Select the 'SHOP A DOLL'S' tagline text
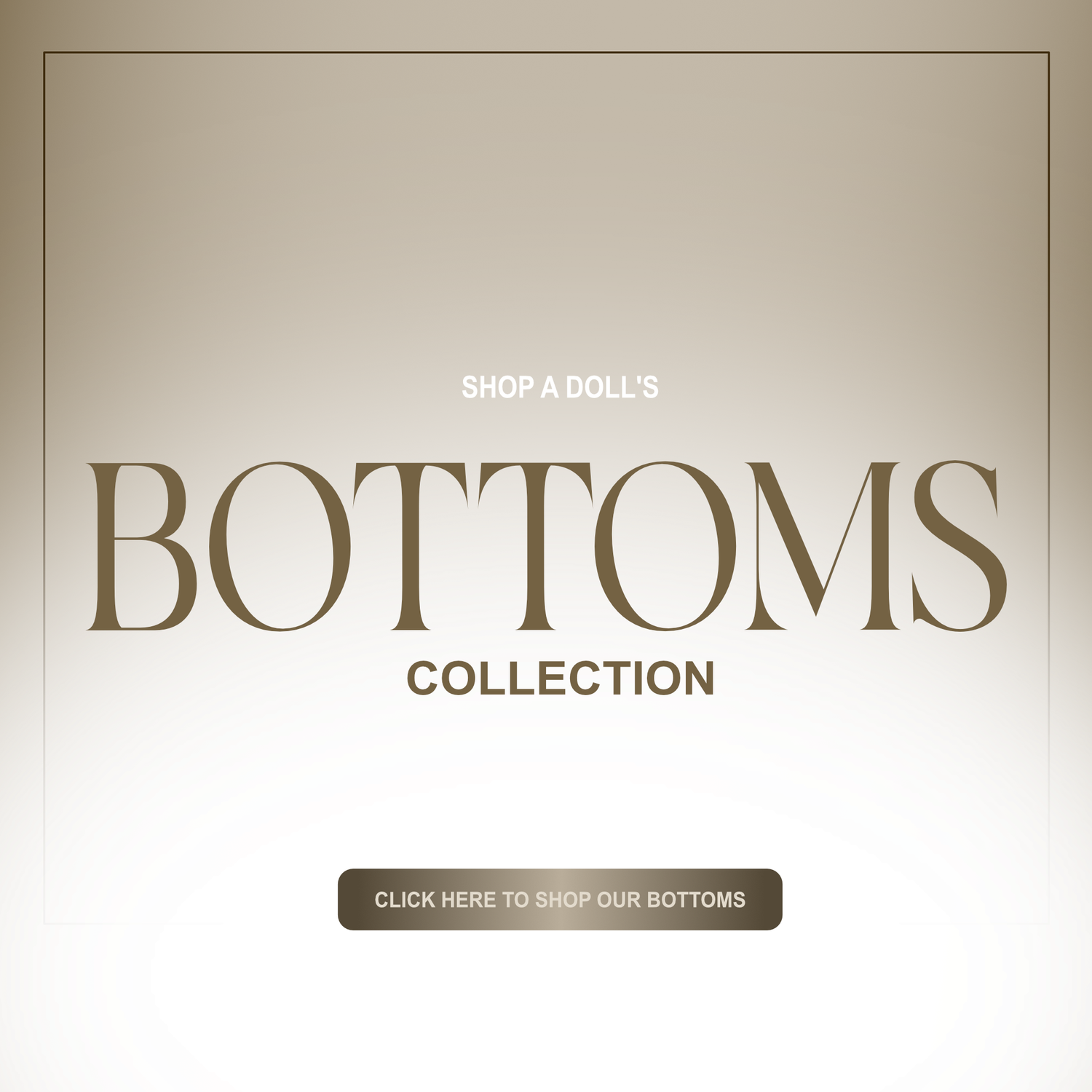1092x1092 pixels. pos(560,387)
